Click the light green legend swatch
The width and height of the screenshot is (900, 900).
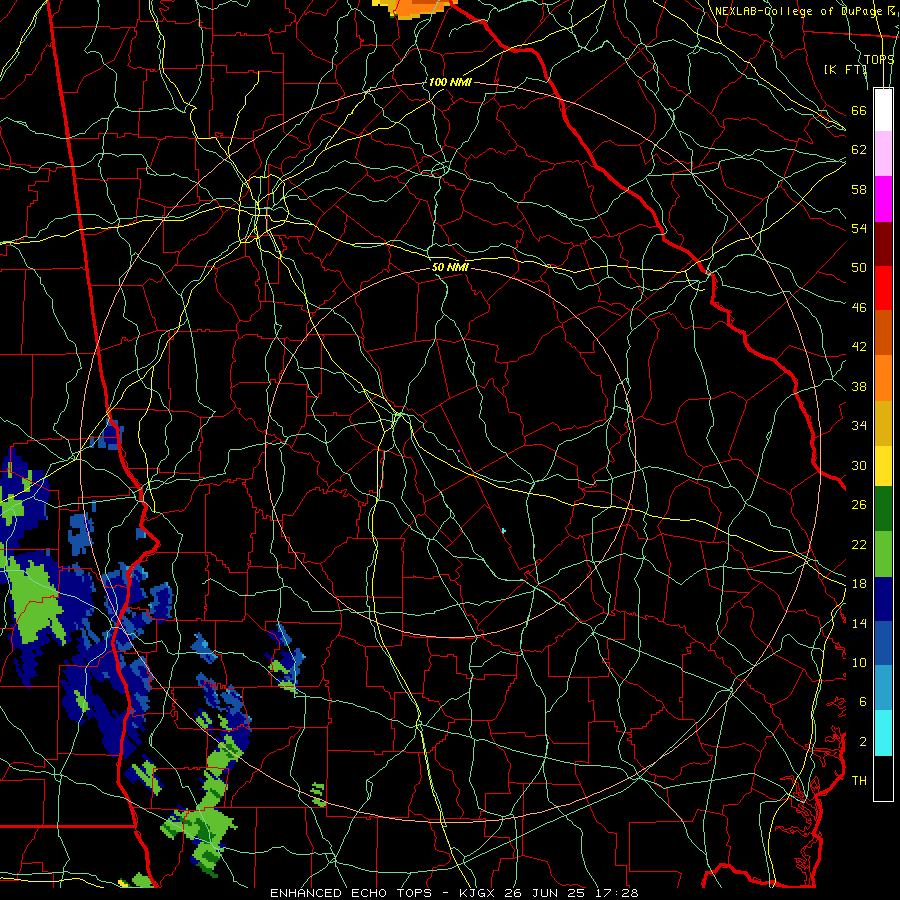pos(883,554)
